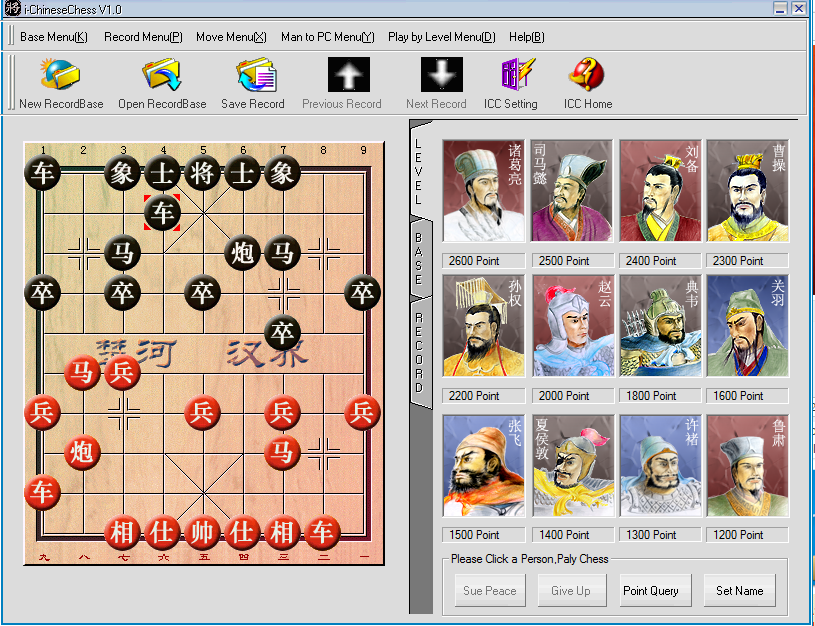Open RecordBase via toolbar folder icon

click(x=162, y=74)
